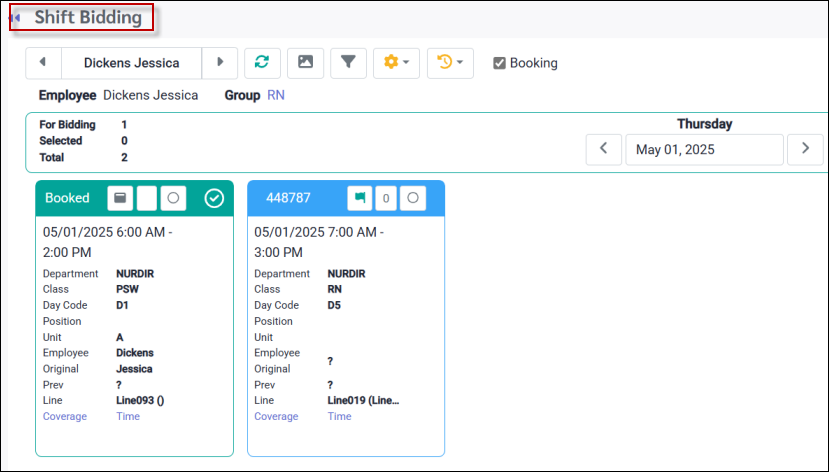Click the May 01, 2025 date field
Image resolution: width=829 pixels, height=472 pixels.
[704, 149]
